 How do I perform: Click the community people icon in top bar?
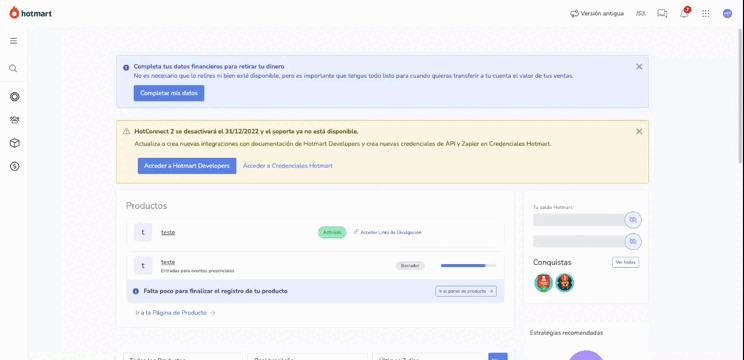[x=641, y=14]
